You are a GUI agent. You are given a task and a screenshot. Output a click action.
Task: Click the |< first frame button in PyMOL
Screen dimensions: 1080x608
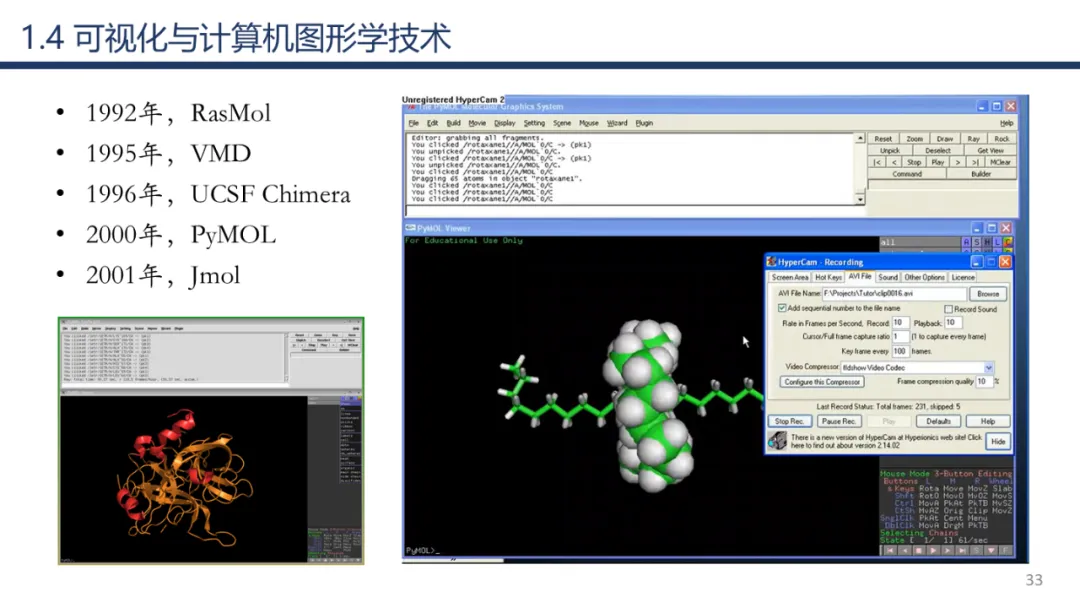(x=877, y=162)
